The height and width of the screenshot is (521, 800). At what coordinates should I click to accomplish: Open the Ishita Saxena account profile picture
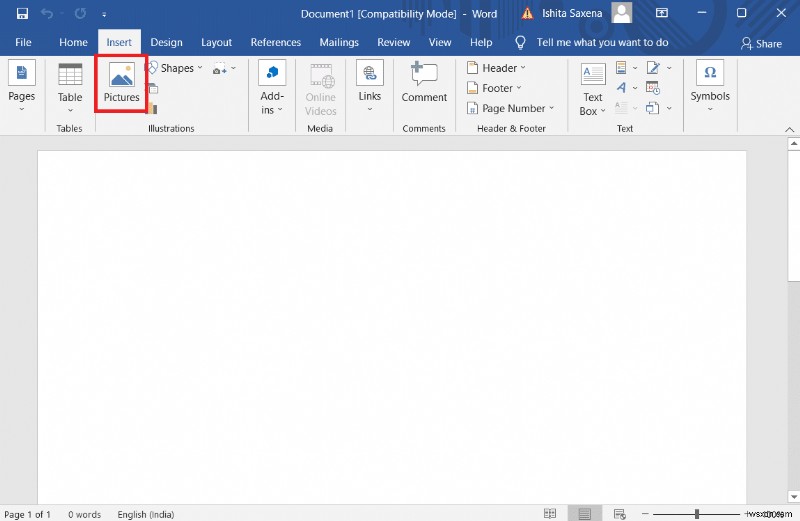point(621,13)
